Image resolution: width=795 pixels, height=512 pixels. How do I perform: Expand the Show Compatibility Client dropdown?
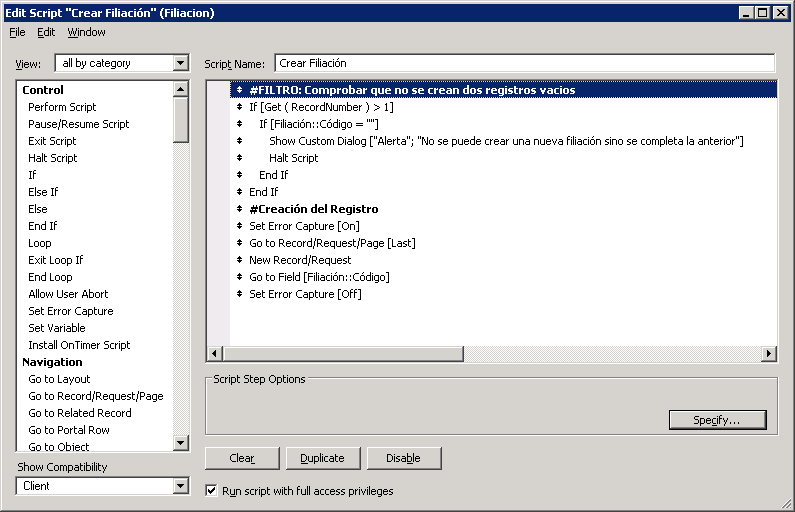point(180,486)
